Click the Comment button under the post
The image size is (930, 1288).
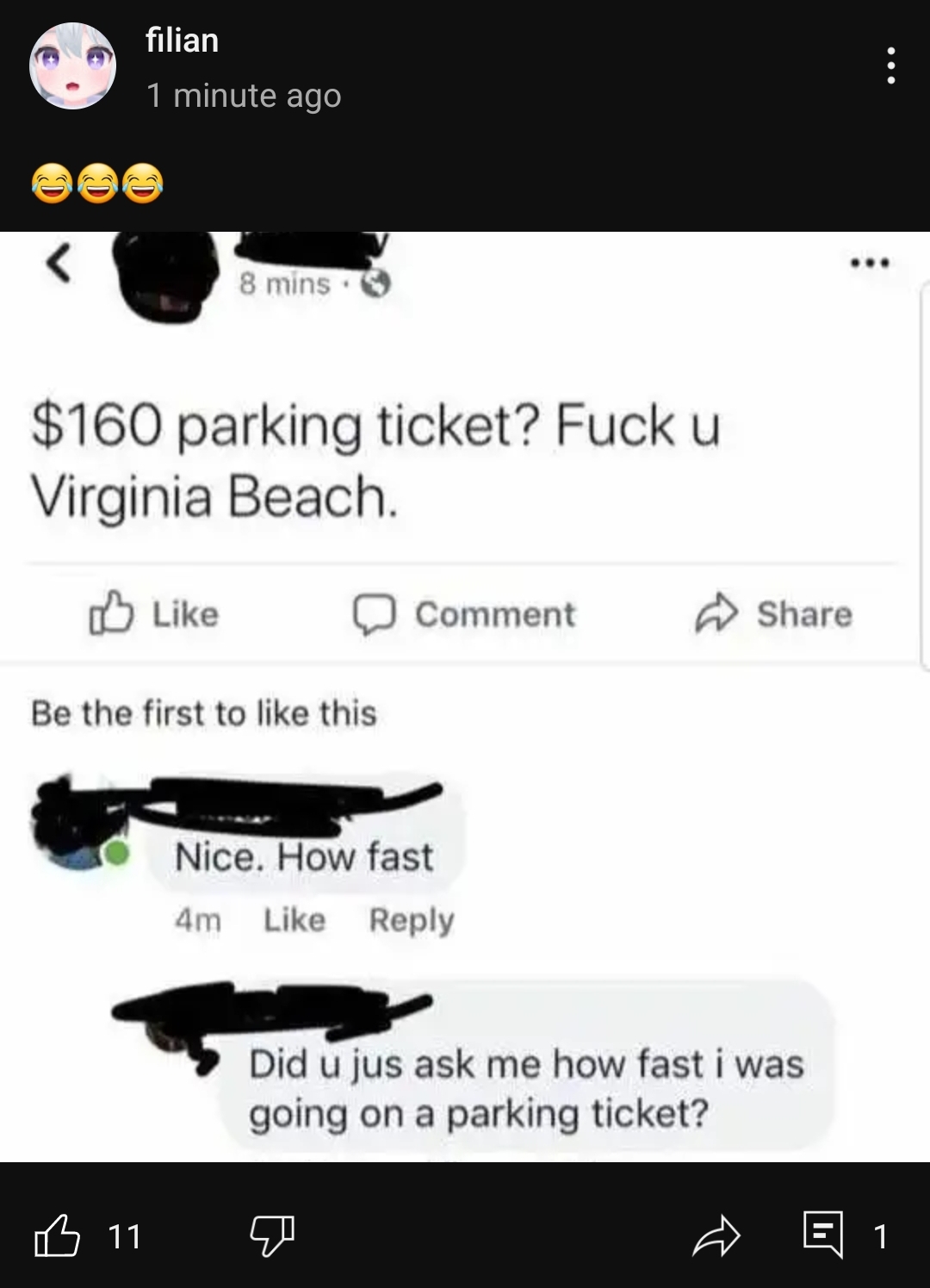pyautogui.click(x=464, y=614)
